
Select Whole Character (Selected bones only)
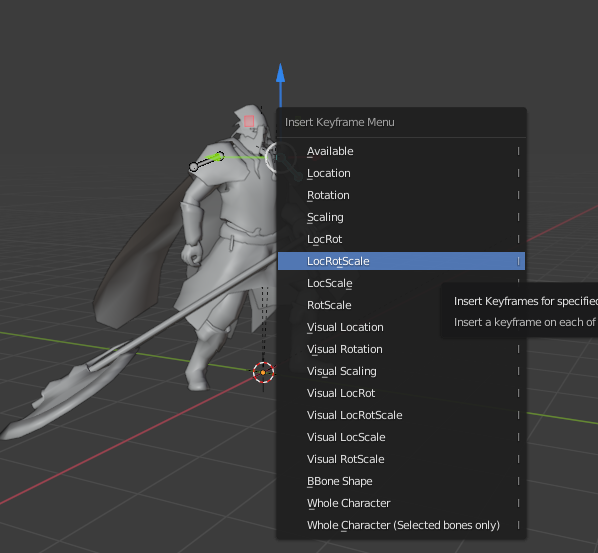tap(401, 525)
